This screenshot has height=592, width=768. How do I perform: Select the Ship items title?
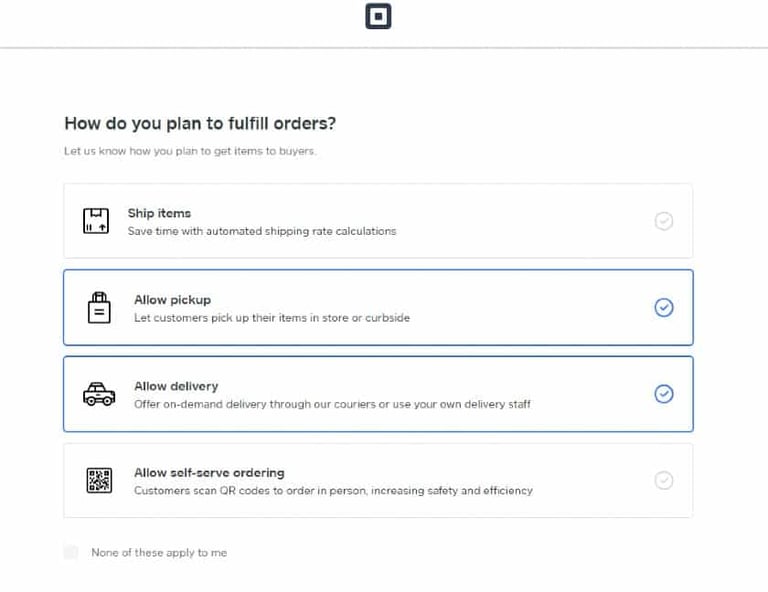pyautogui.click(x=159, y=213)
